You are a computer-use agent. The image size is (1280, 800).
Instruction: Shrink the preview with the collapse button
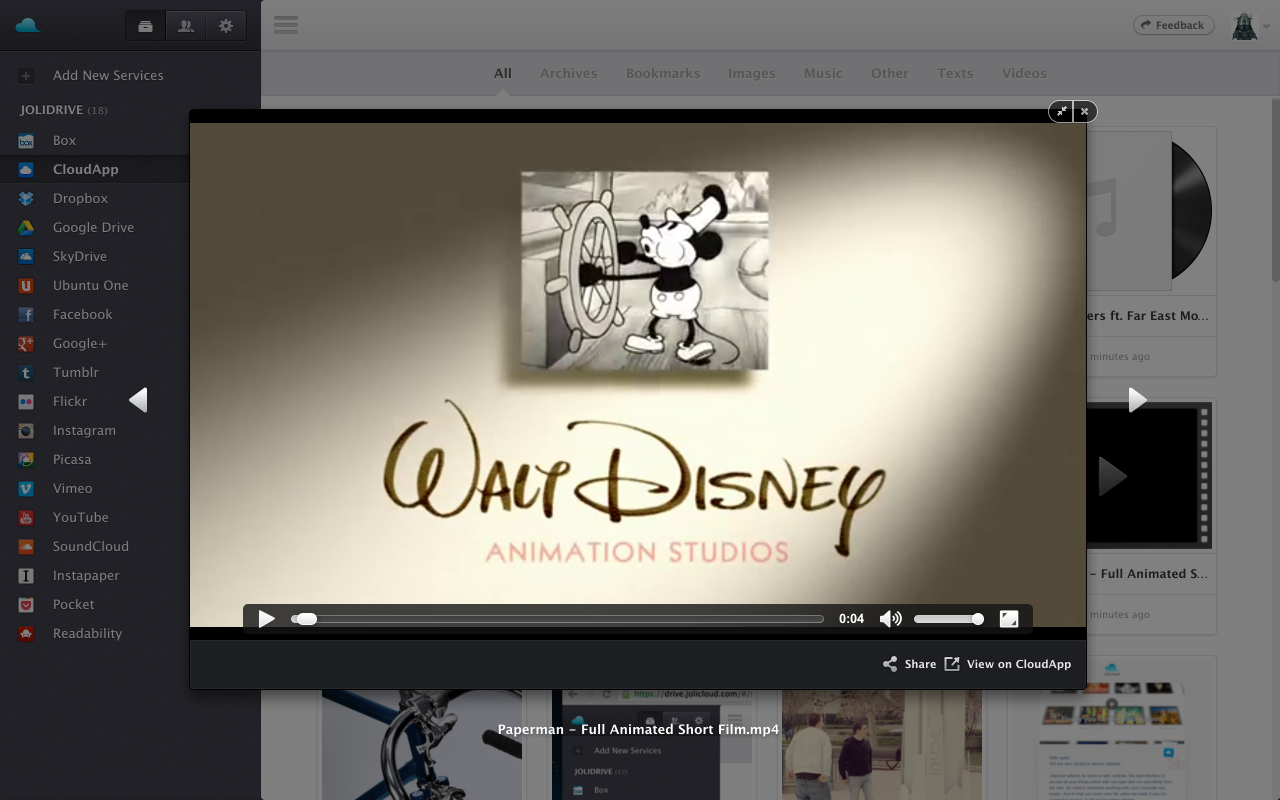coord(1061,111)
